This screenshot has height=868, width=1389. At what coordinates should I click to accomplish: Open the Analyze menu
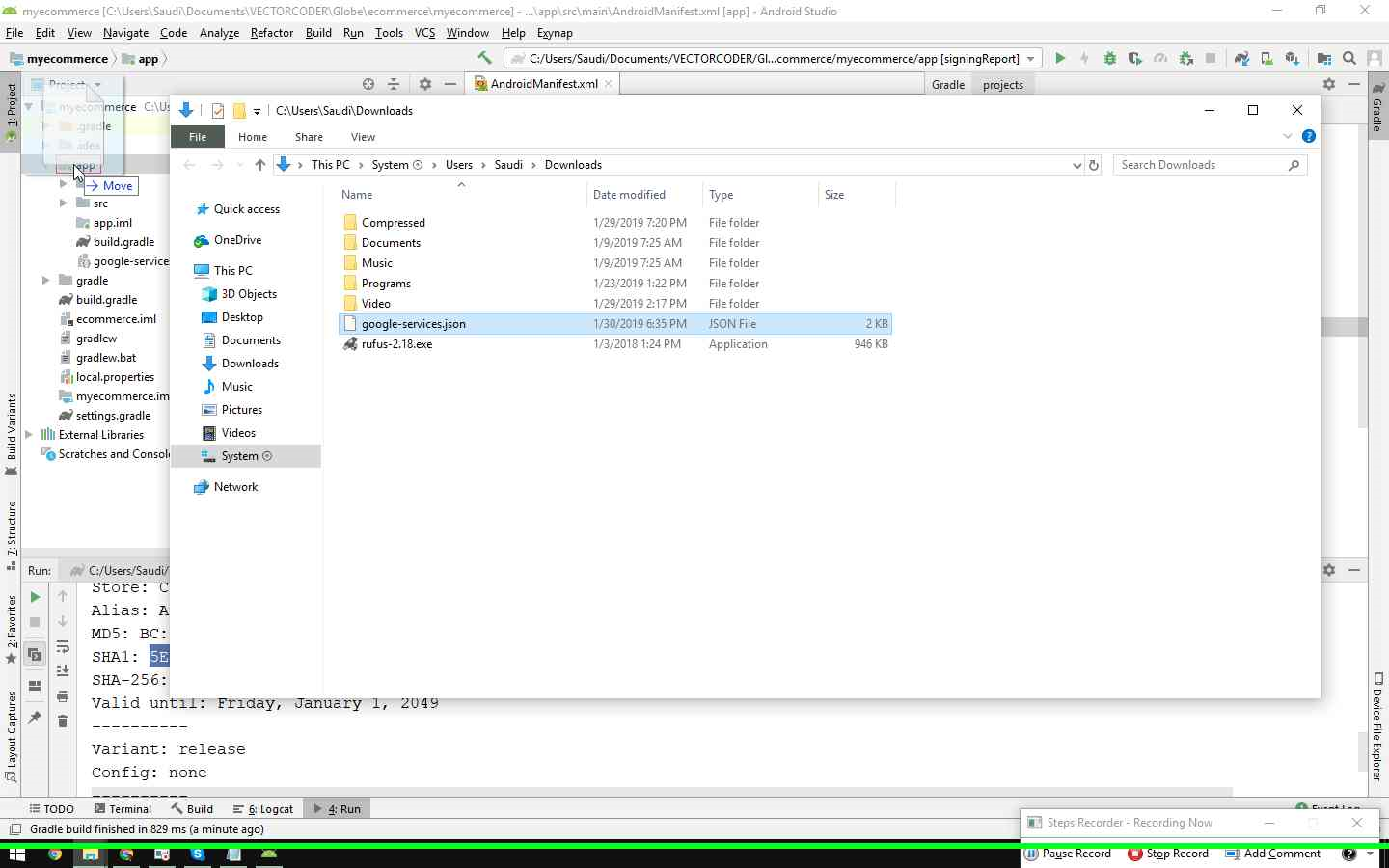[219, 32]
